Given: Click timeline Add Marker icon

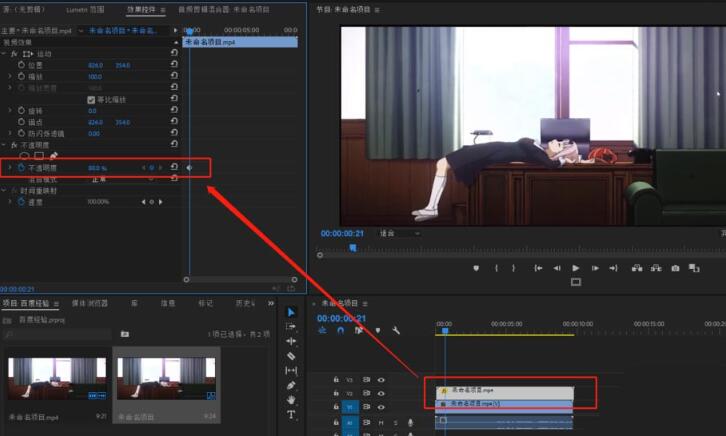Looking at the screenshot, I should 378,330.
